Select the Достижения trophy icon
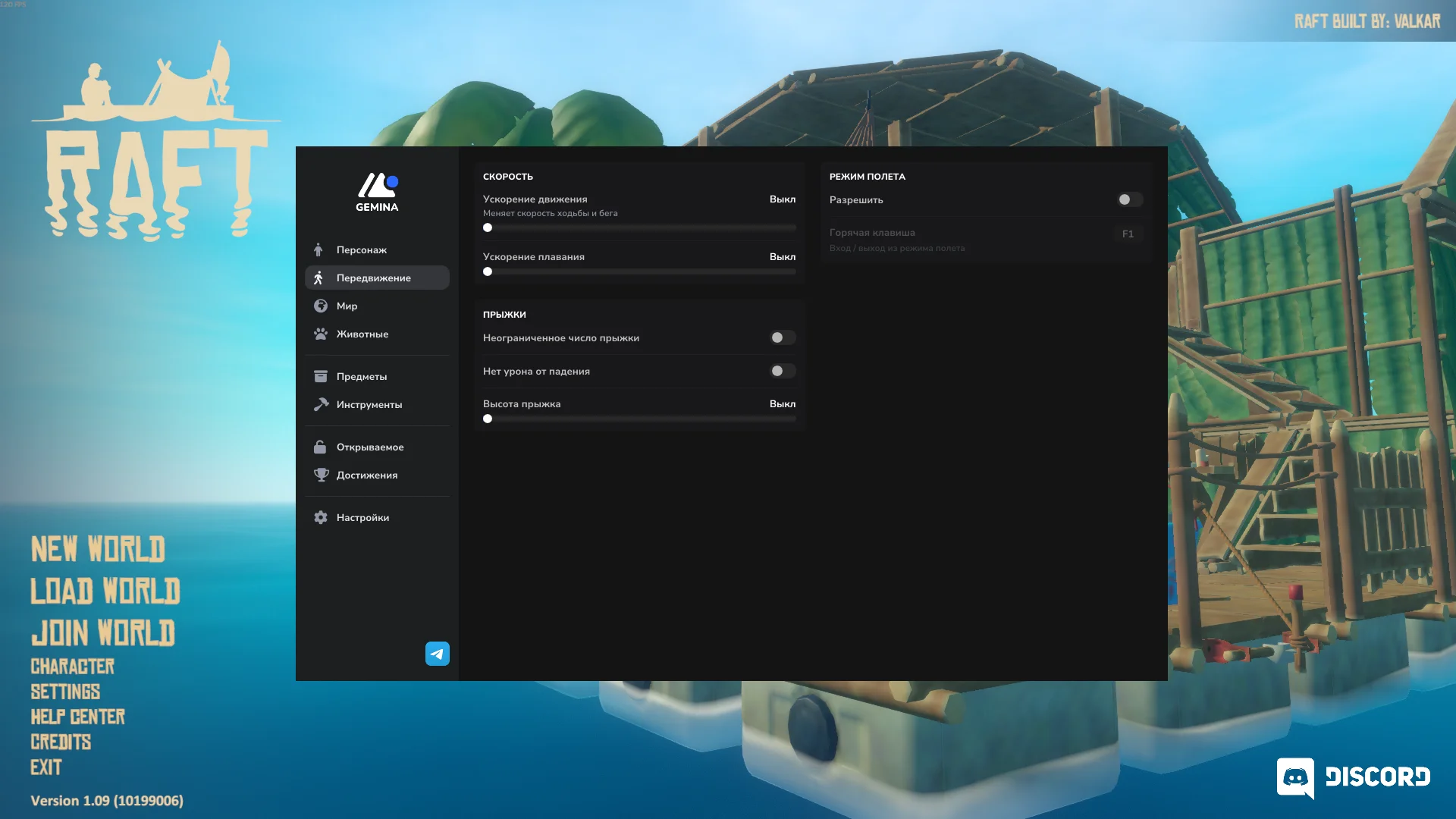 point(322,475)
